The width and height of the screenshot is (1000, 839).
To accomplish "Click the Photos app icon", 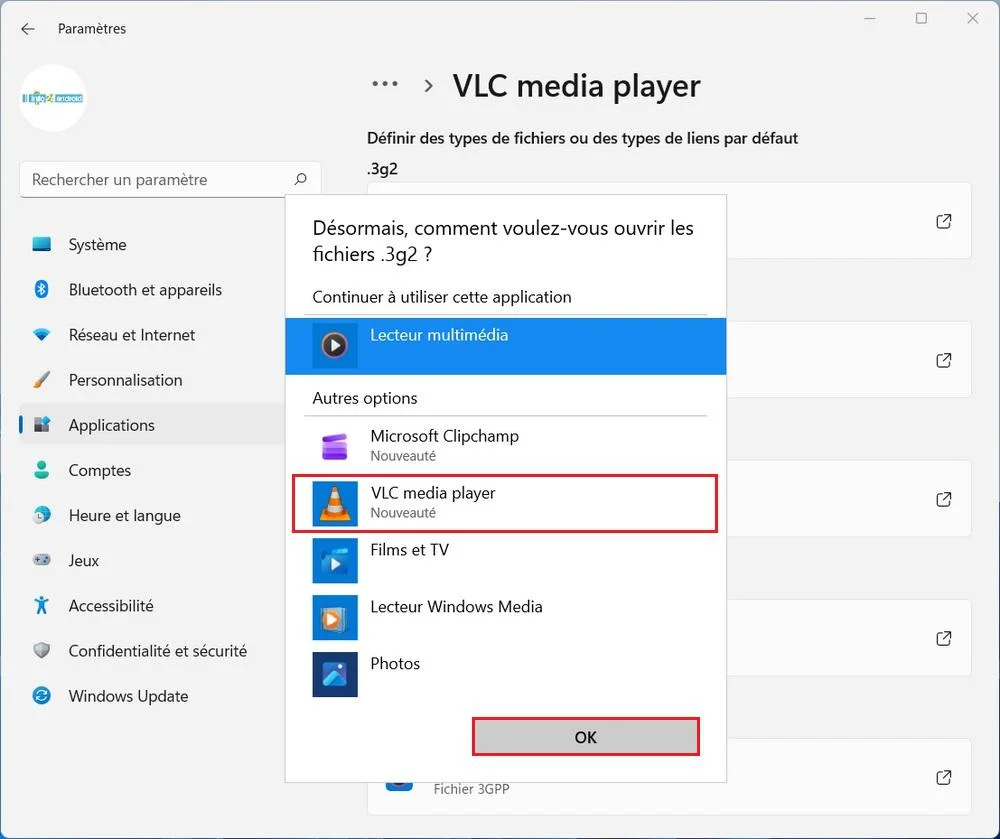I will (x=335, y=674).
